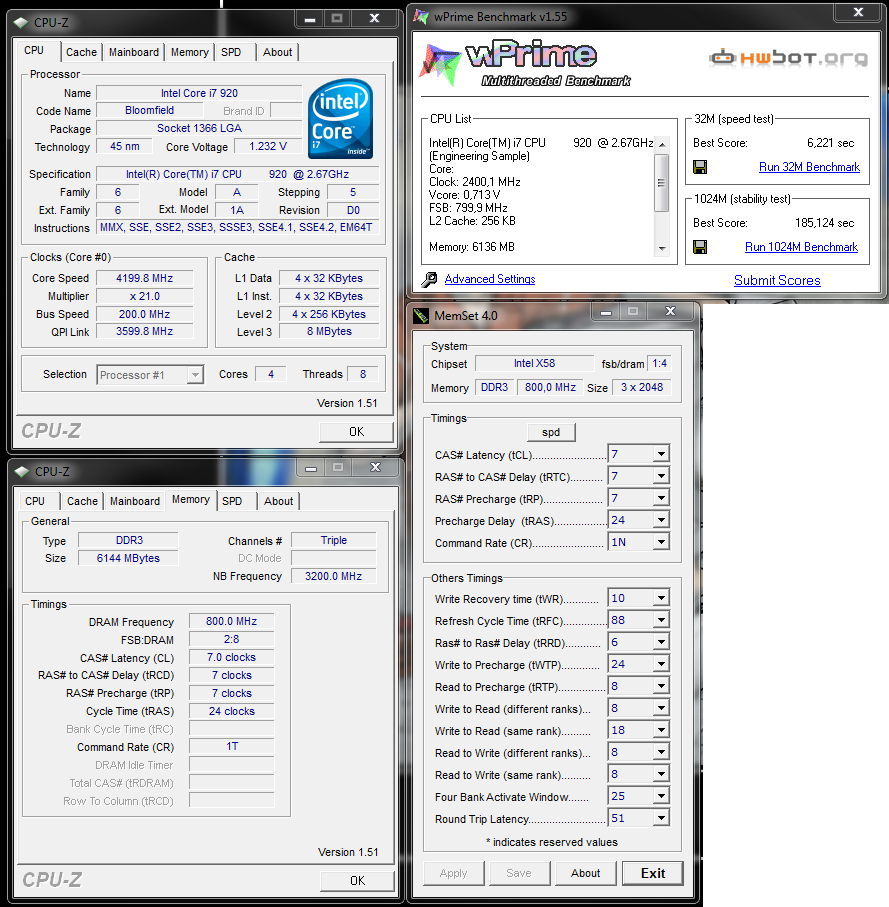The width and height of the screenshot is (889, 907).
Task: Click the floppy disk icon beside 1024M benchmark
Action: point(700,247)
